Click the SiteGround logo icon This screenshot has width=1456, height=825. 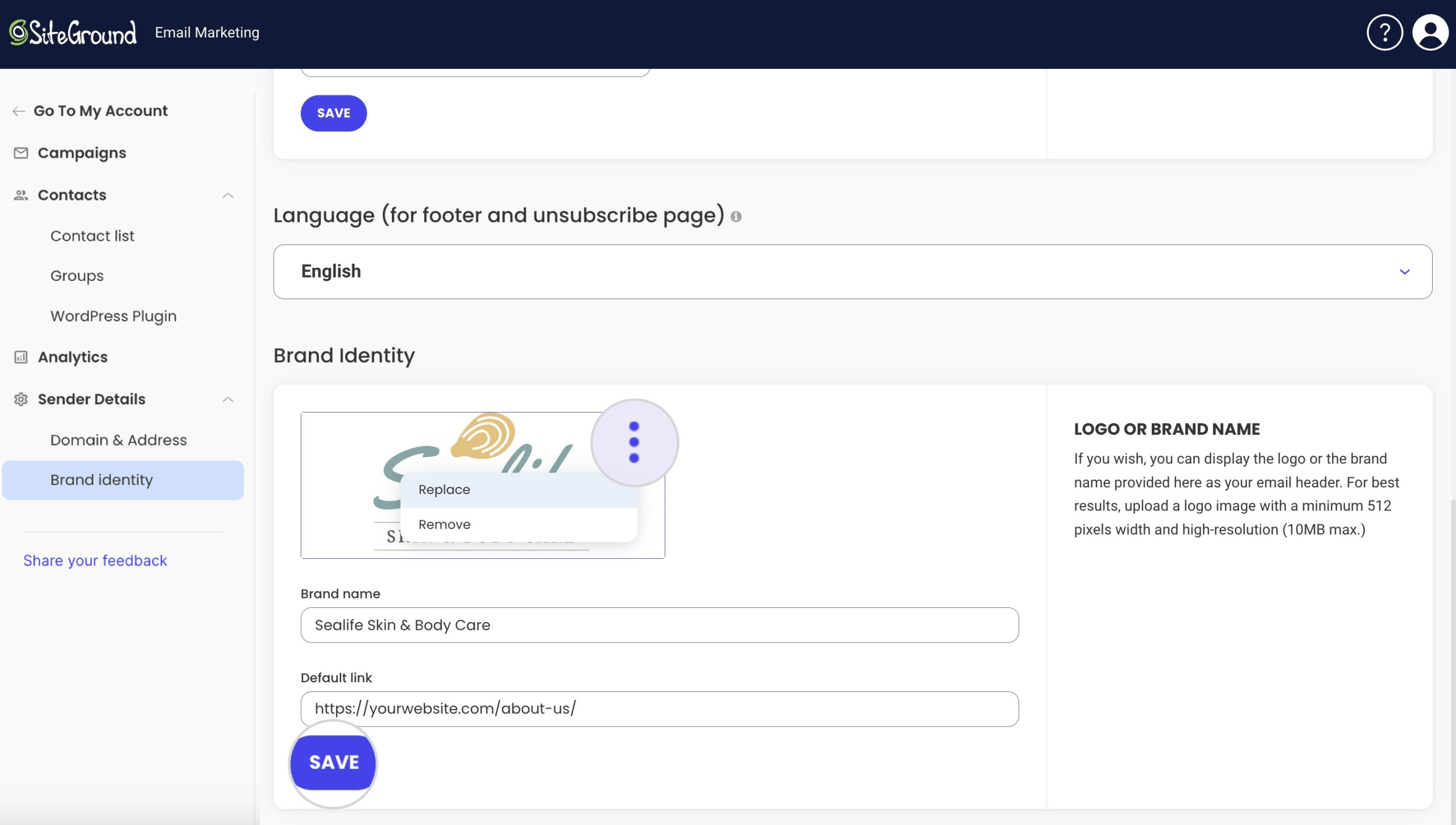pos(18,31)
